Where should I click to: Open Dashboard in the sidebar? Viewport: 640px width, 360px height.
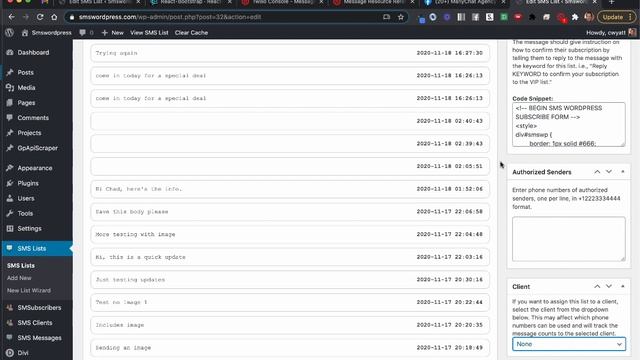coord(33,53)
